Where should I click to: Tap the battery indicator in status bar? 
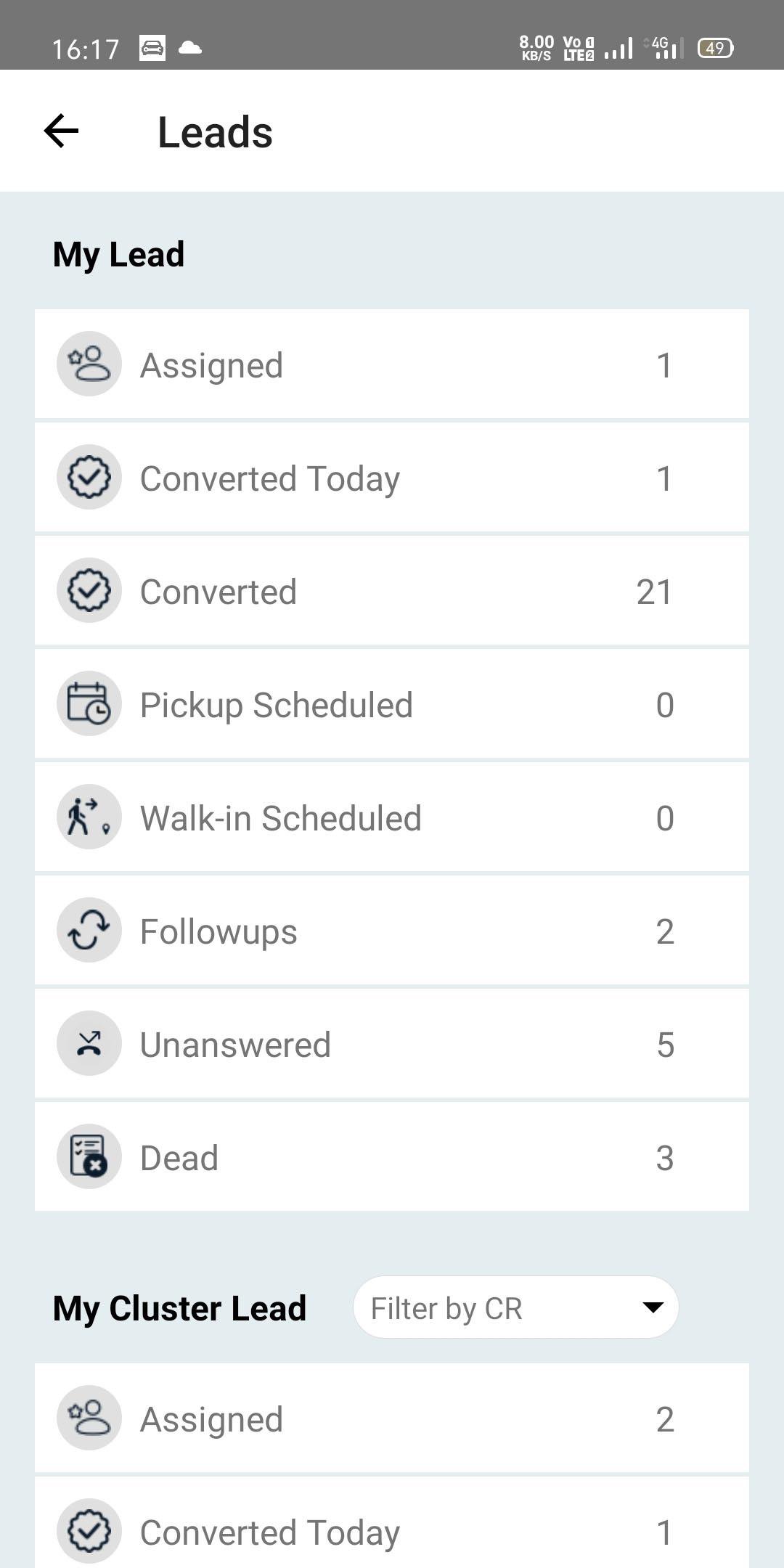coord(715,48)
